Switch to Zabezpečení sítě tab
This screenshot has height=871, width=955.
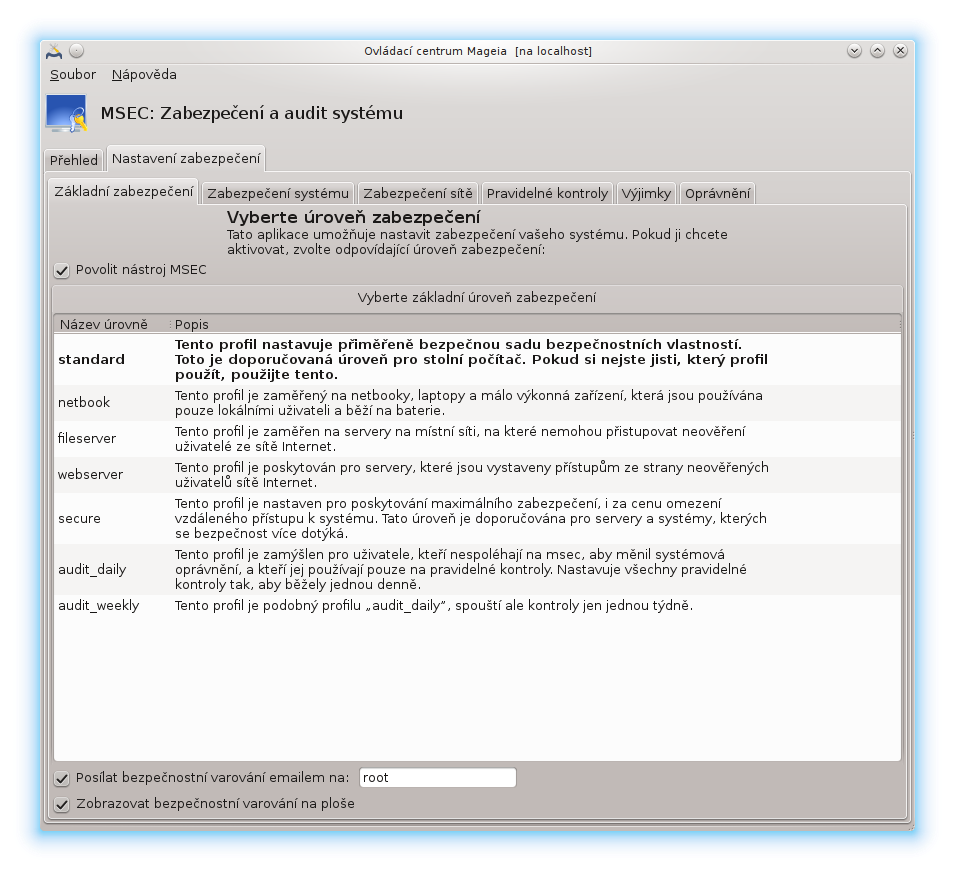point(418,193)
